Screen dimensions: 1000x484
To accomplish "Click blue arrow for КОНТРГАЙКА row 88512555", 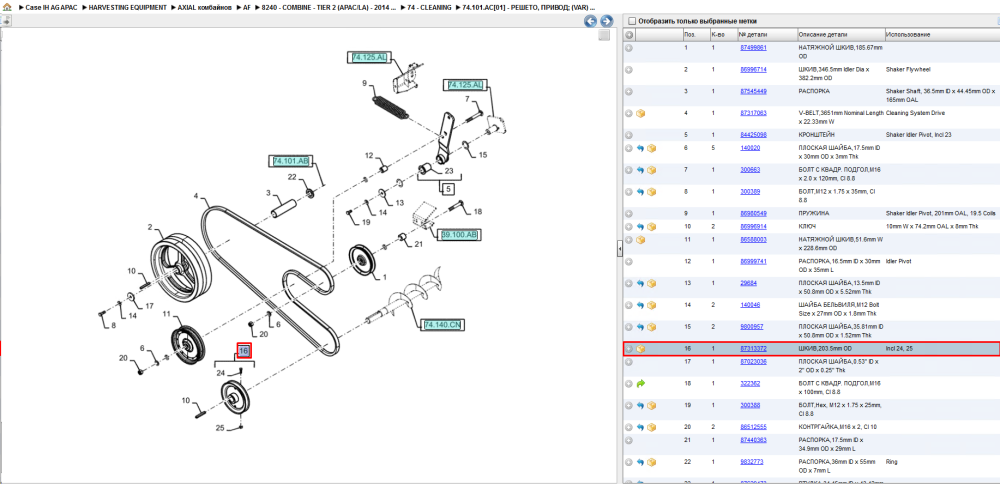I will (x=641, y=427).
